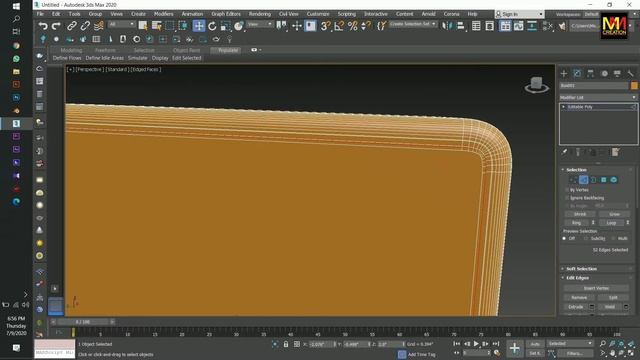This screenshot has height=360, width=640.
Task: Select the Off preview selection radio
Action: 564,238
